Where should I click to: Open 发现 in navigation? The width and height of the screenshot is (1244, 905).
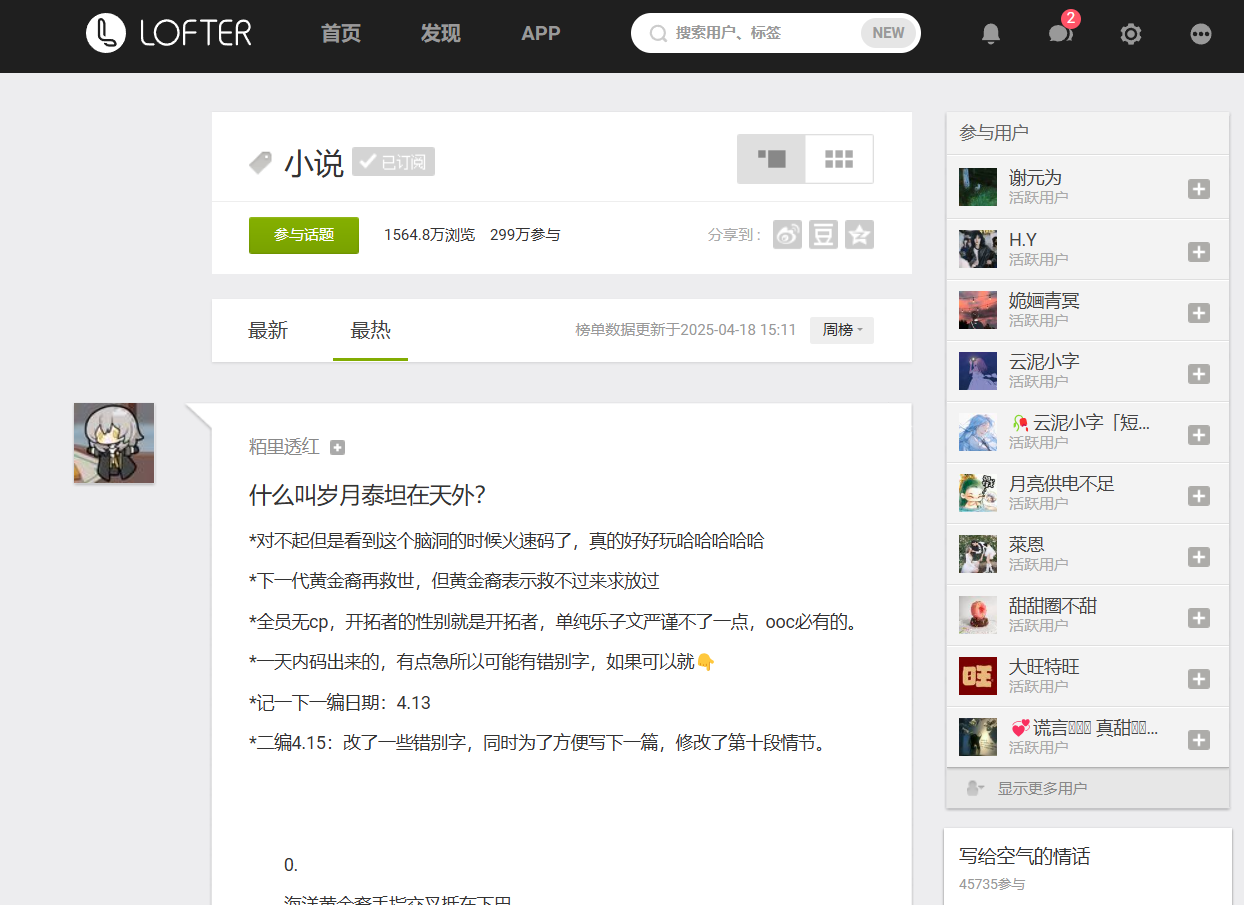[441, 34]
